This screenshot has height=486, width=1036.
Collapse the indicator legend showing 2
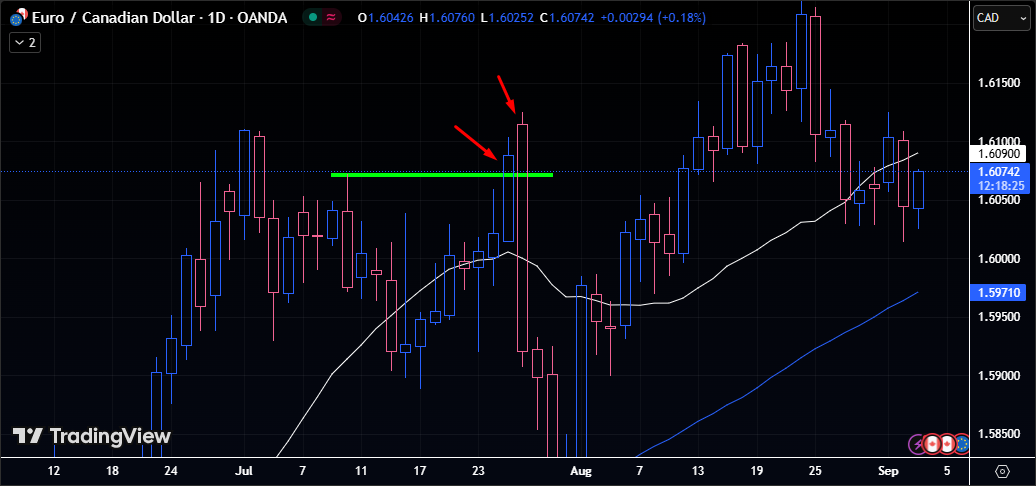[x=26, y=43]
